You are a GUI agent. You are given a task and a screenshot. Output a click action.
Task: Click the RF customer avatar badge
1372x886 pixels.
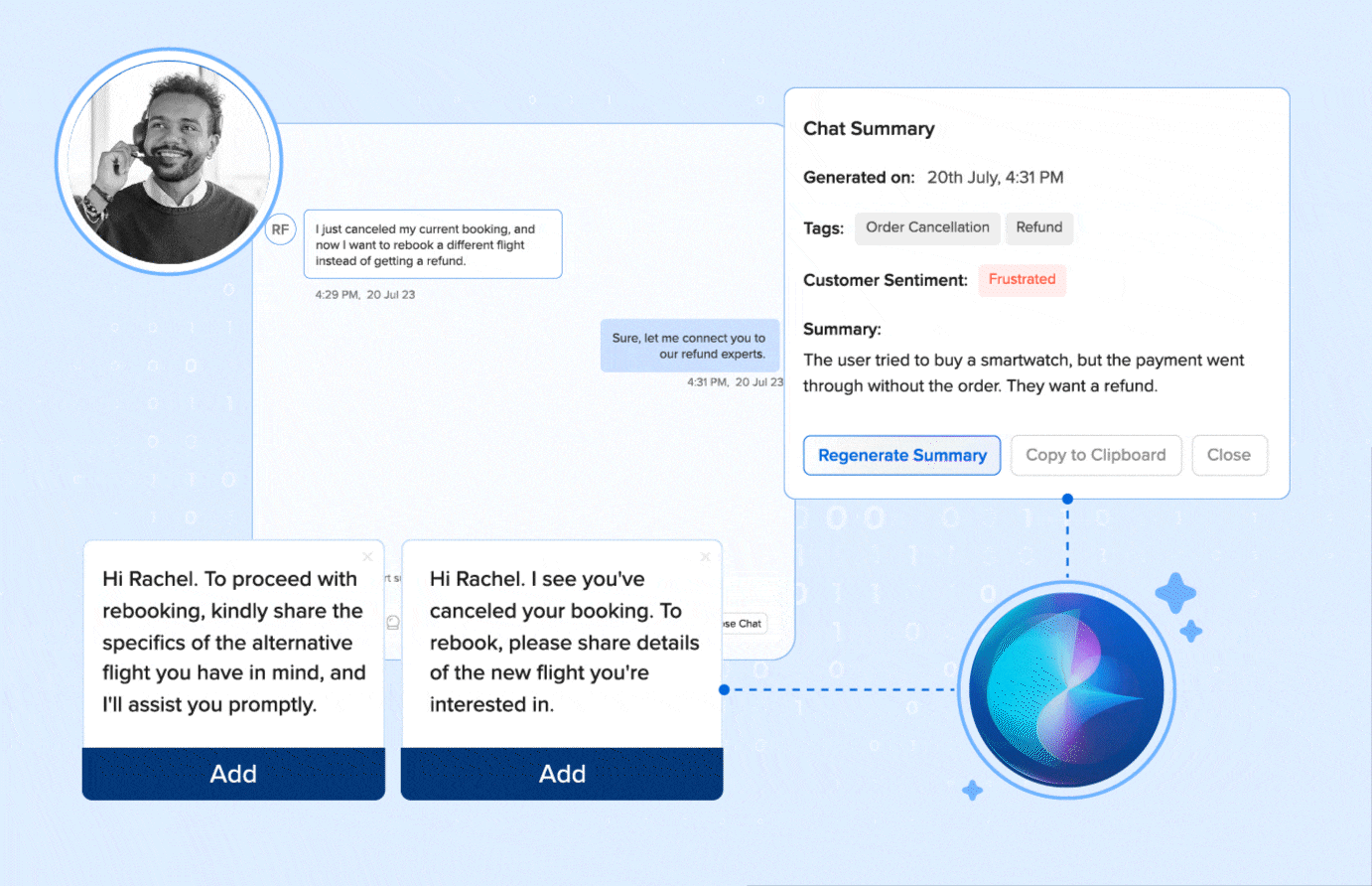click(x=280, y=229)
